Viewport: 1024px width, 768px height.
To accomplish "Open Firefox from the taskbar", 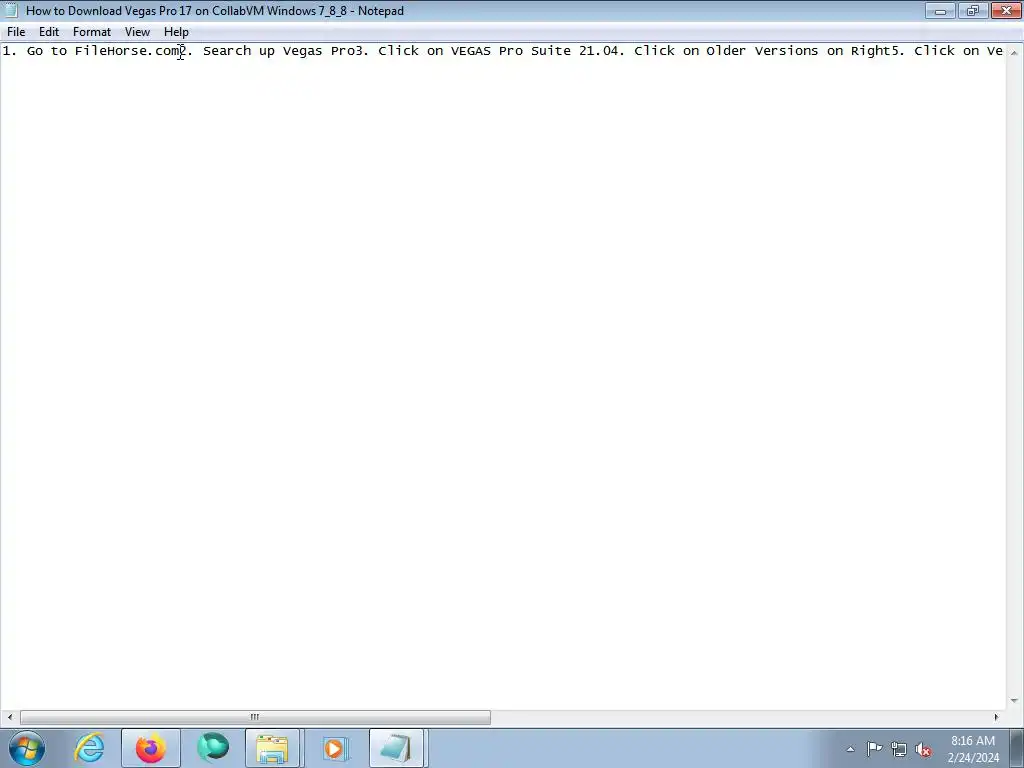I will tap(151, 748).
